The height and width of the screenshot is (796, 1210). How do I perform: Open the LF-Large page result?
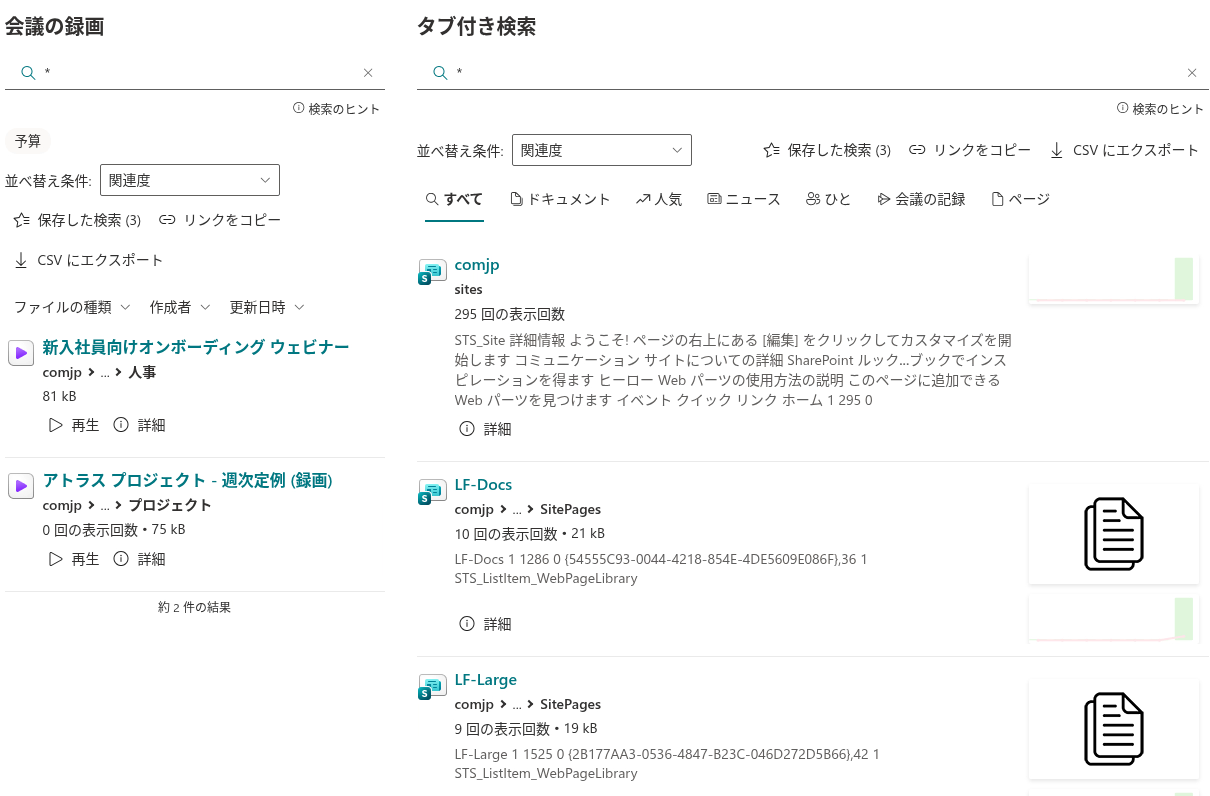tap(486, 680)
